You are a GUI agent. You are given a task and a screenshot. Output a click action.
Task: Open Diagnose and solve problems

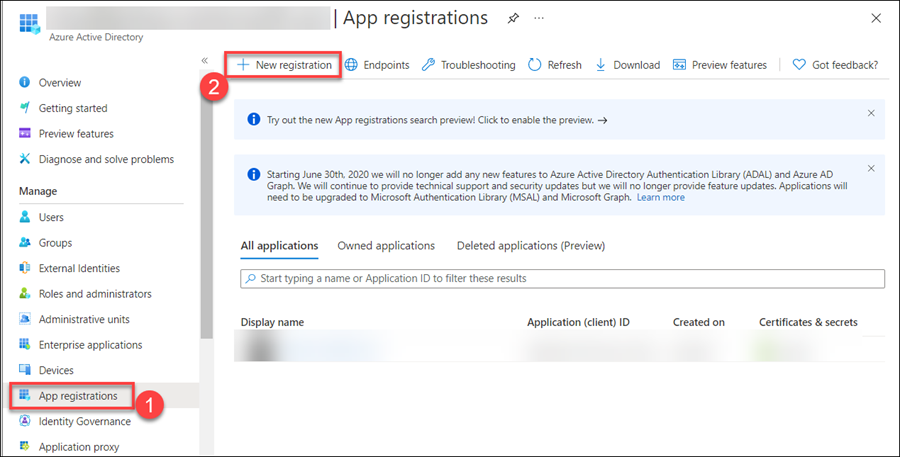pos(106,159)
